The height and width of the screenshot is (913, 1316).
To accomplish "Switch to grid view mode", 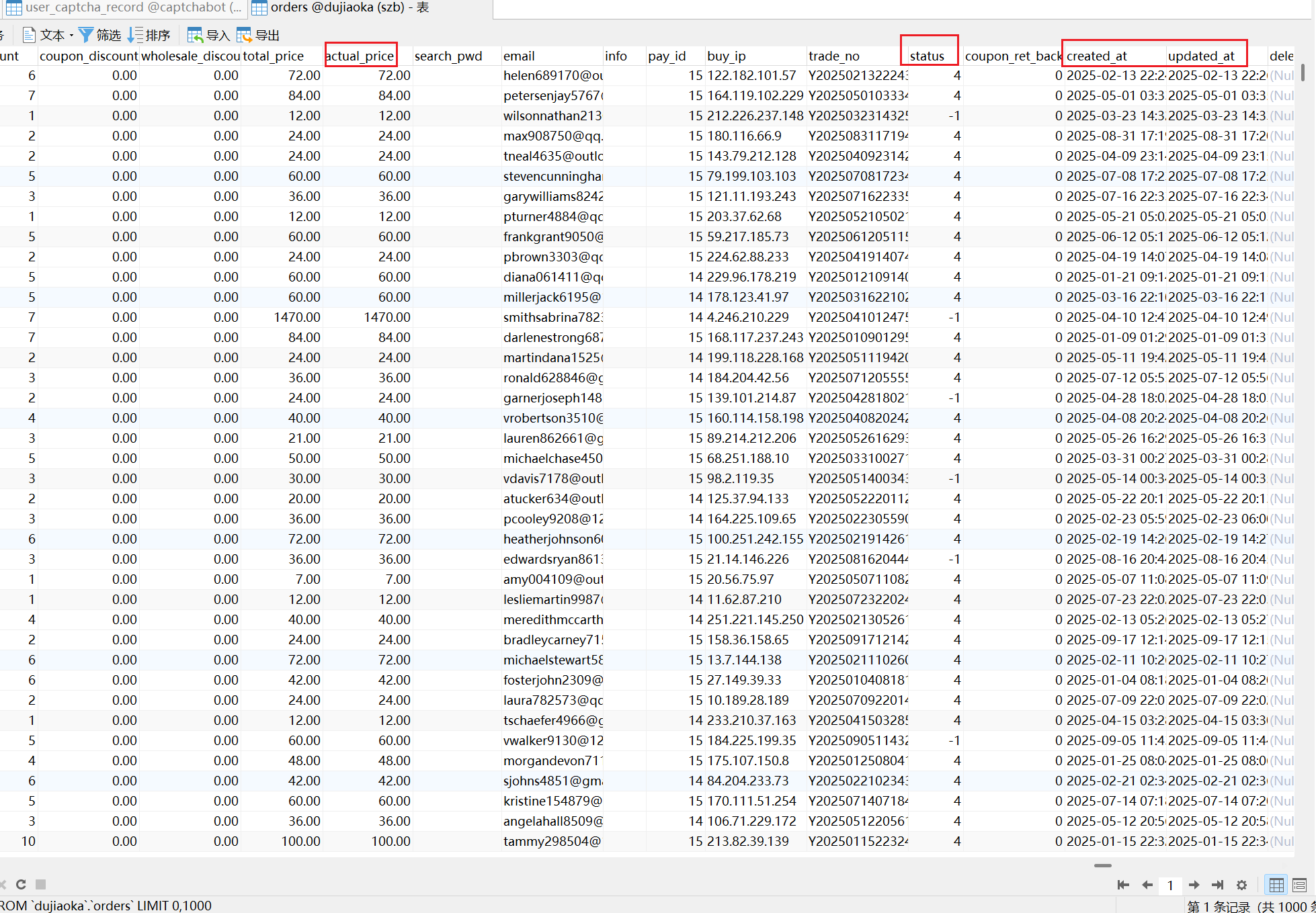I will [x=1276, y=885].
